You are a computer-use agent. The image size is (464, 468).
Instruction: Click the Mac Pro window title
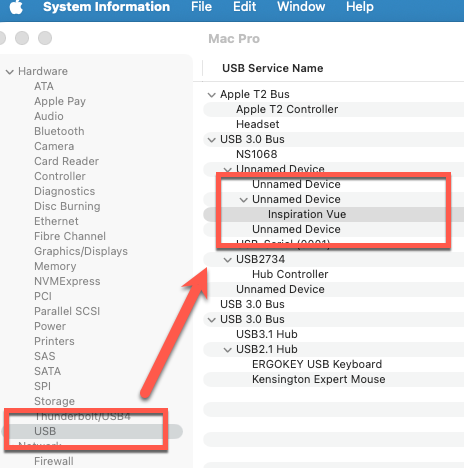[234, 39]
